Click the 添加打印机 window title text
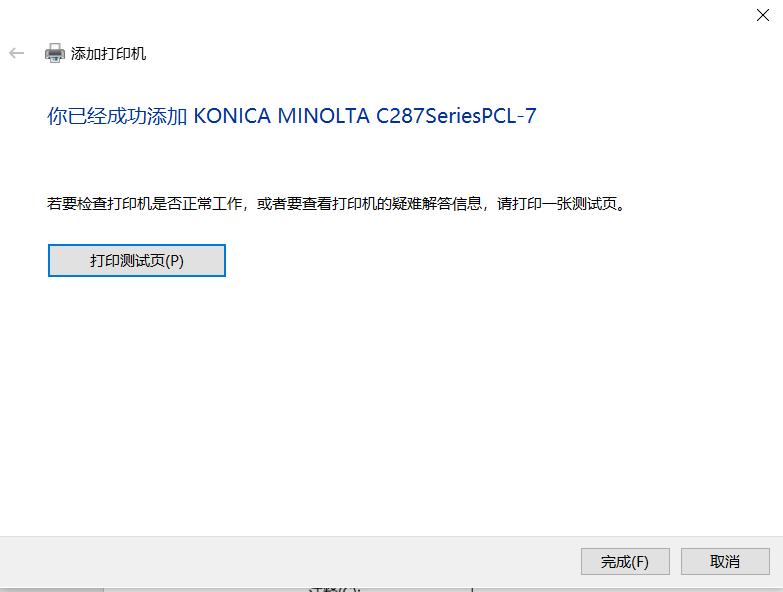Image resolution: width=783 pixels, height=592 pixels. tap(108, 53)
